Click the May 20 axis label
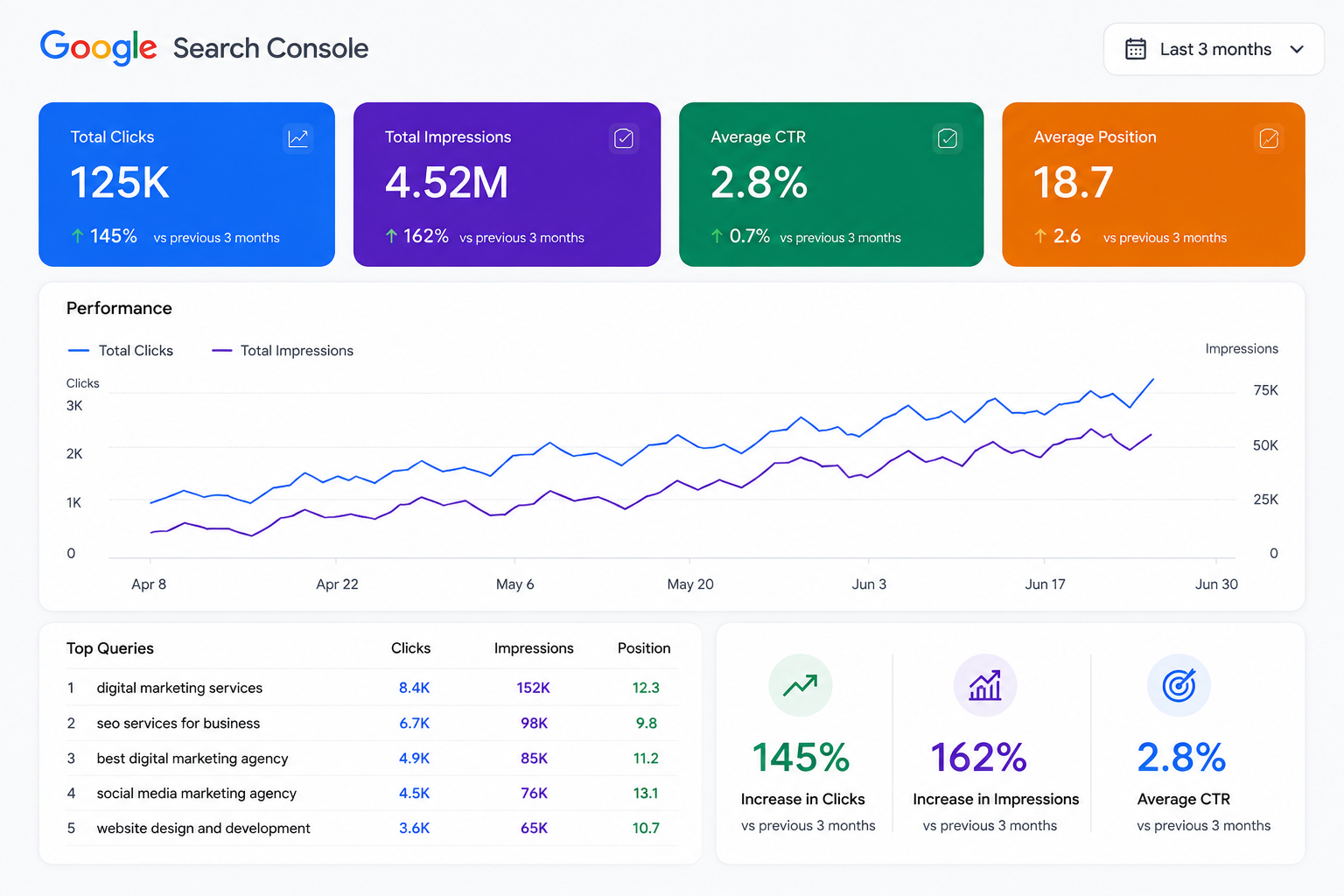Image resolution: width=1344 pixels, height=896 pixels. pyautogui.click(x=690, y=584)
